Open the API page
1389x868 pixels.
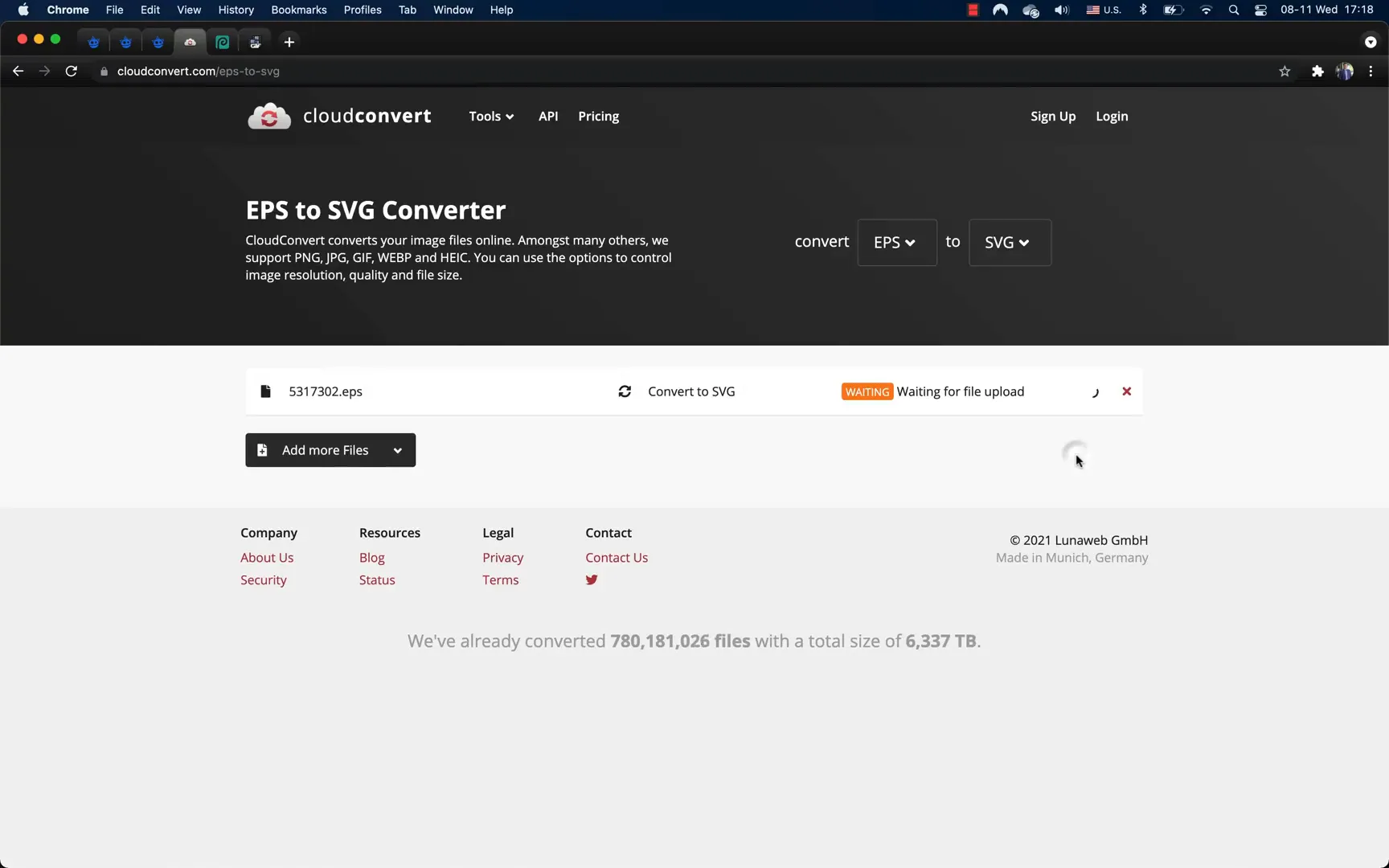click(x=548, y=117)
